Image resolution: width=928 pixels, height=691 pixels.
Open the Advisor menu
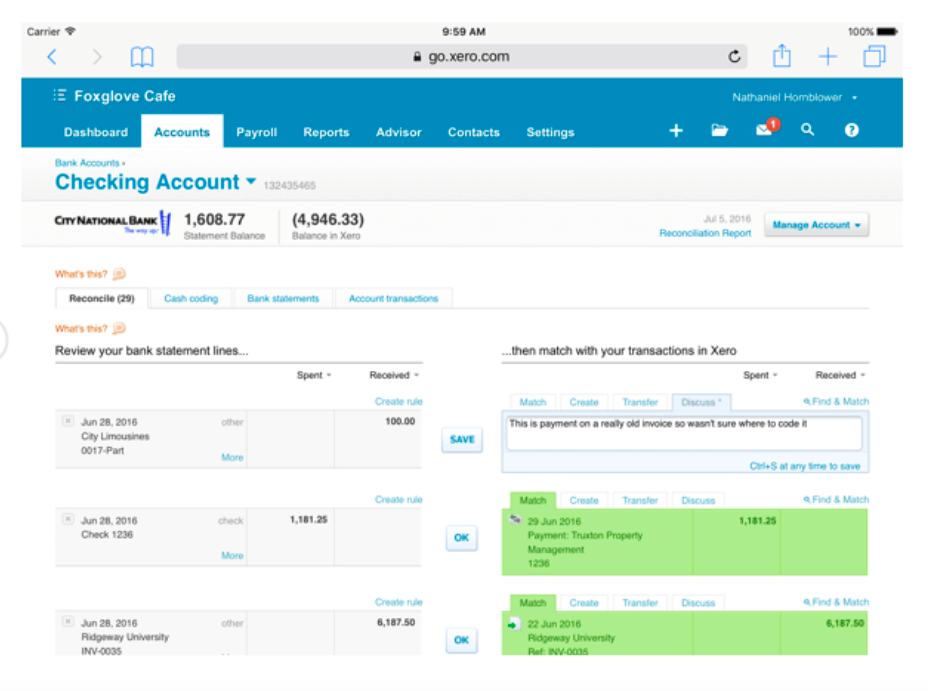point(398,133)
